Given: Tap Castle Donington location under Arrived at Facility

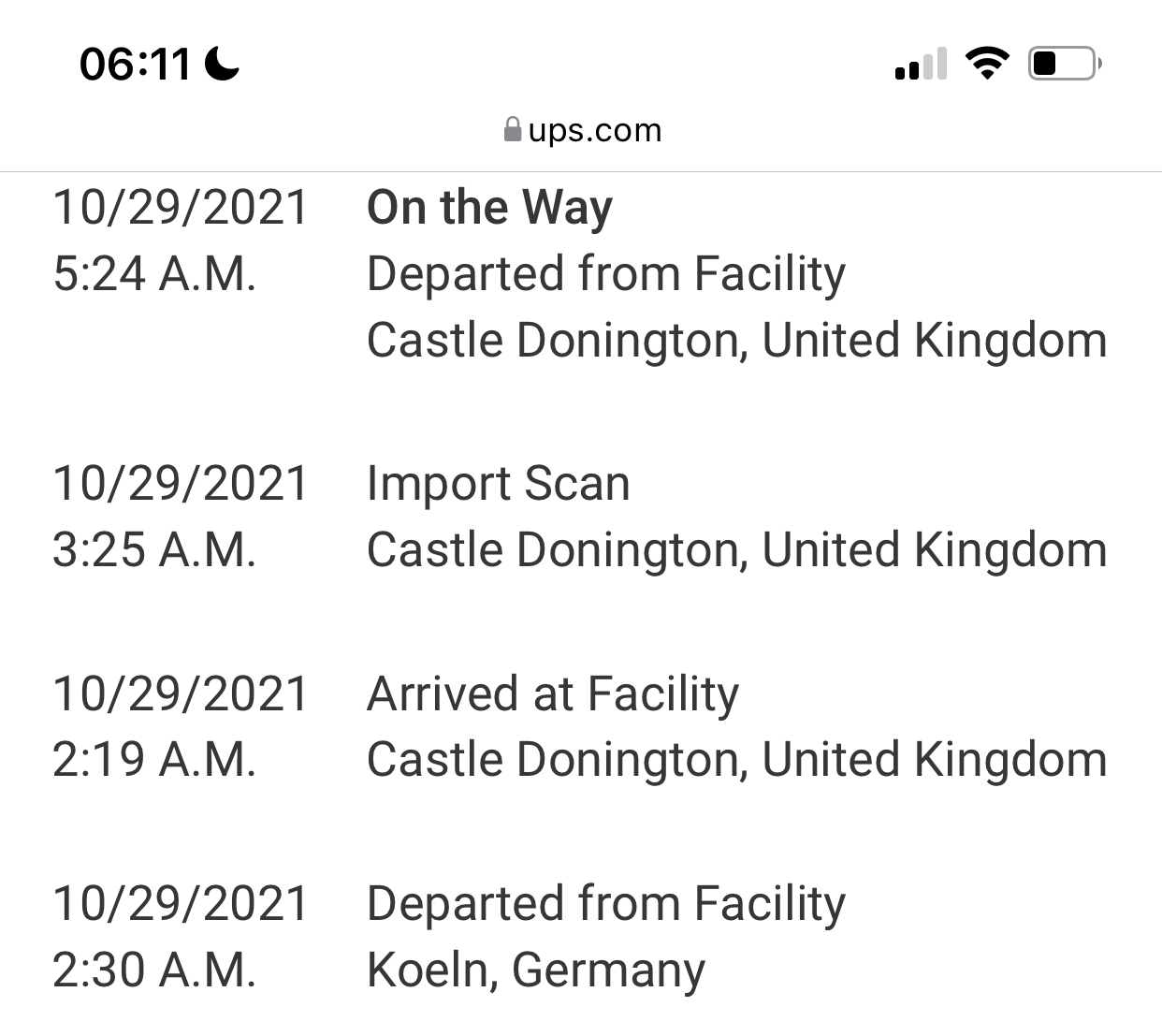Looking at the screenshot, I should coord(736,760).
